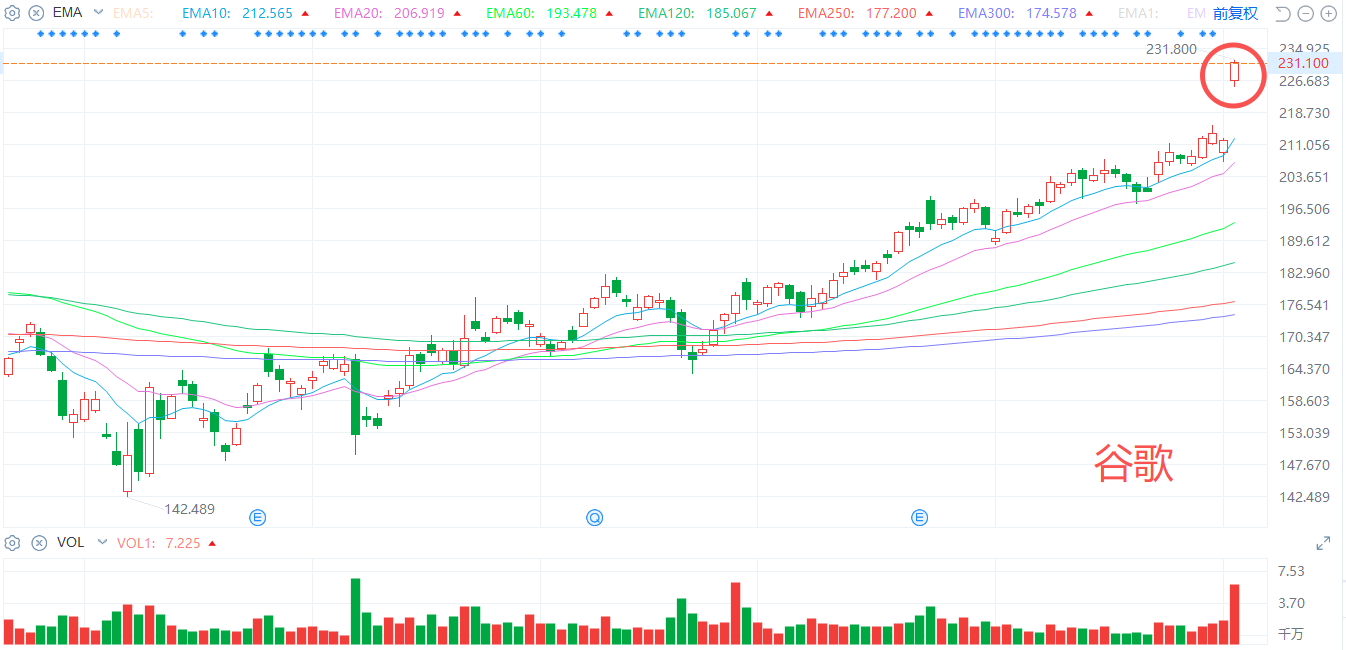Viewport: 1346px width, 650px height.
Task: Click the red current price tag 231.100
Action: click(x=1303, y=63)
